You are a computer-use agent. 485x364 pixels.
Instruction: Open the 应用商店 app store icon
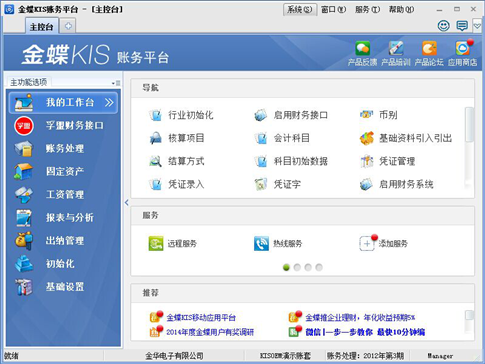(x=463, y=49)
